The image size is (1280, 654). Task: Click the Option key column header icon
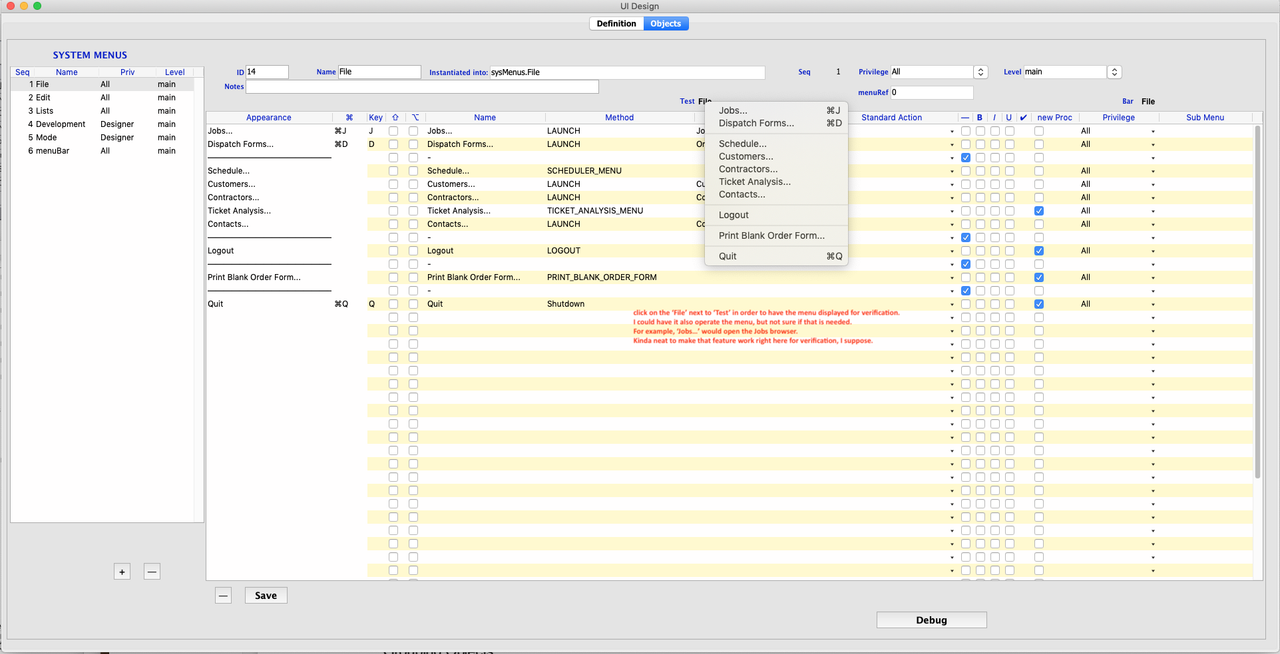414,117
